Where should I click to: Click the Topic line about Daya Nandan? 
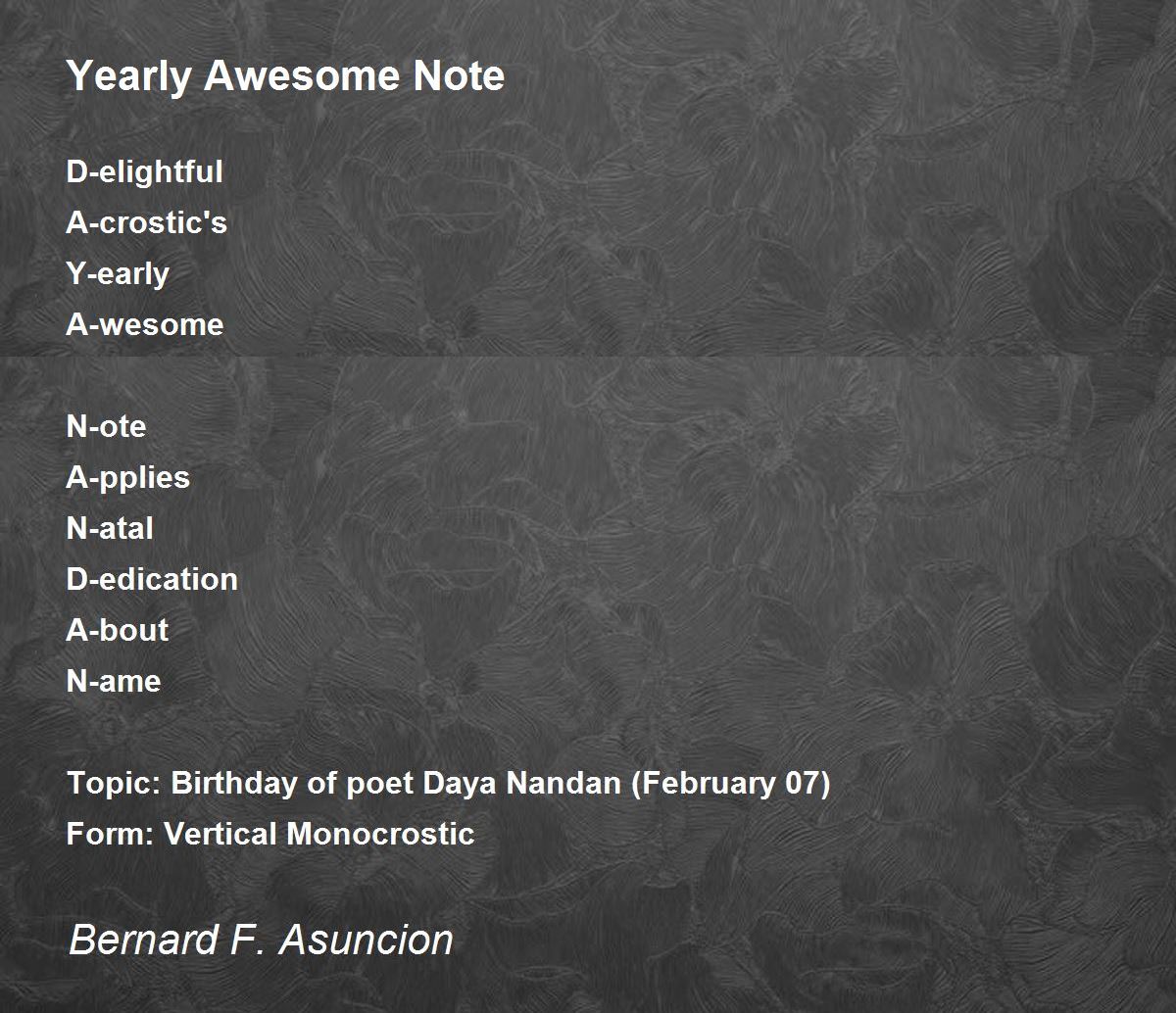pos(448,784)
